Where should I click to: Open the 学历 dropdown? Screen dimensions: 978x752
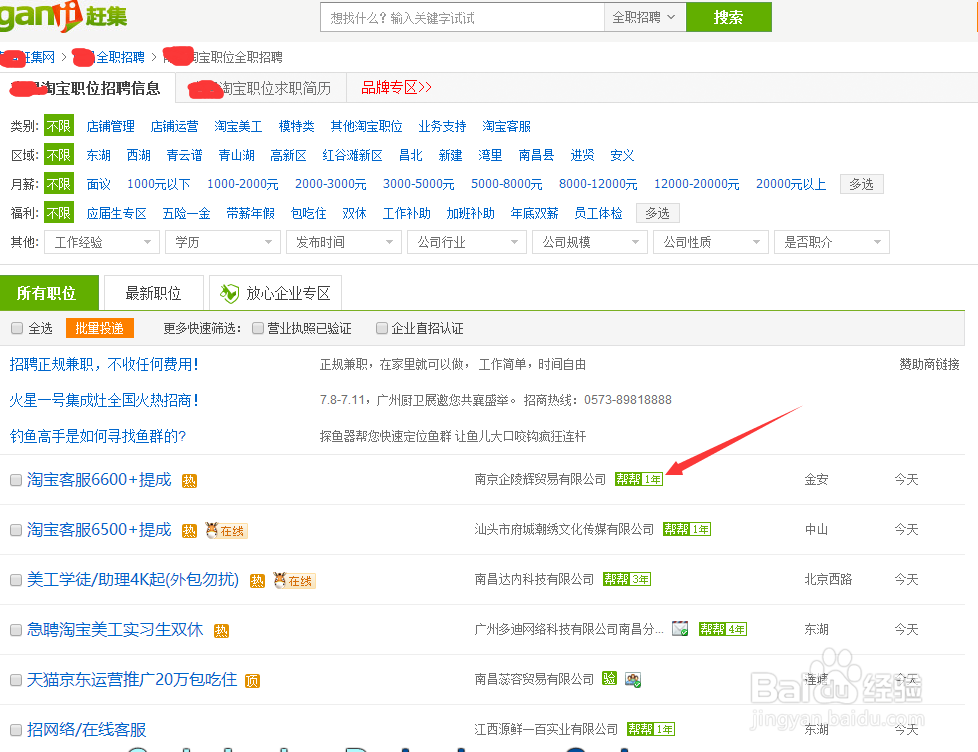(223, 242)
